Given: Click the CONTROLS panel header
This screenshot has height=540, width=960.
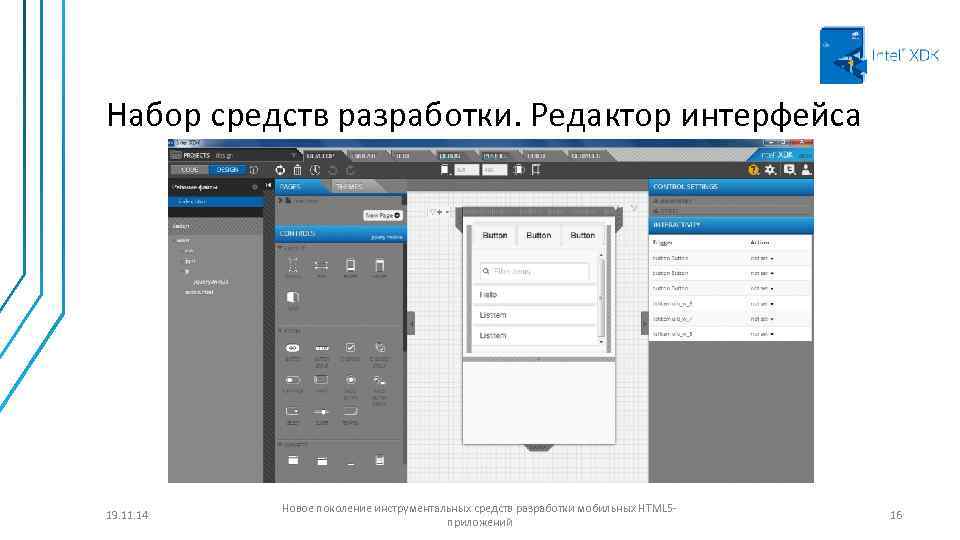Looking at the screenshot, I should [340, 234].
